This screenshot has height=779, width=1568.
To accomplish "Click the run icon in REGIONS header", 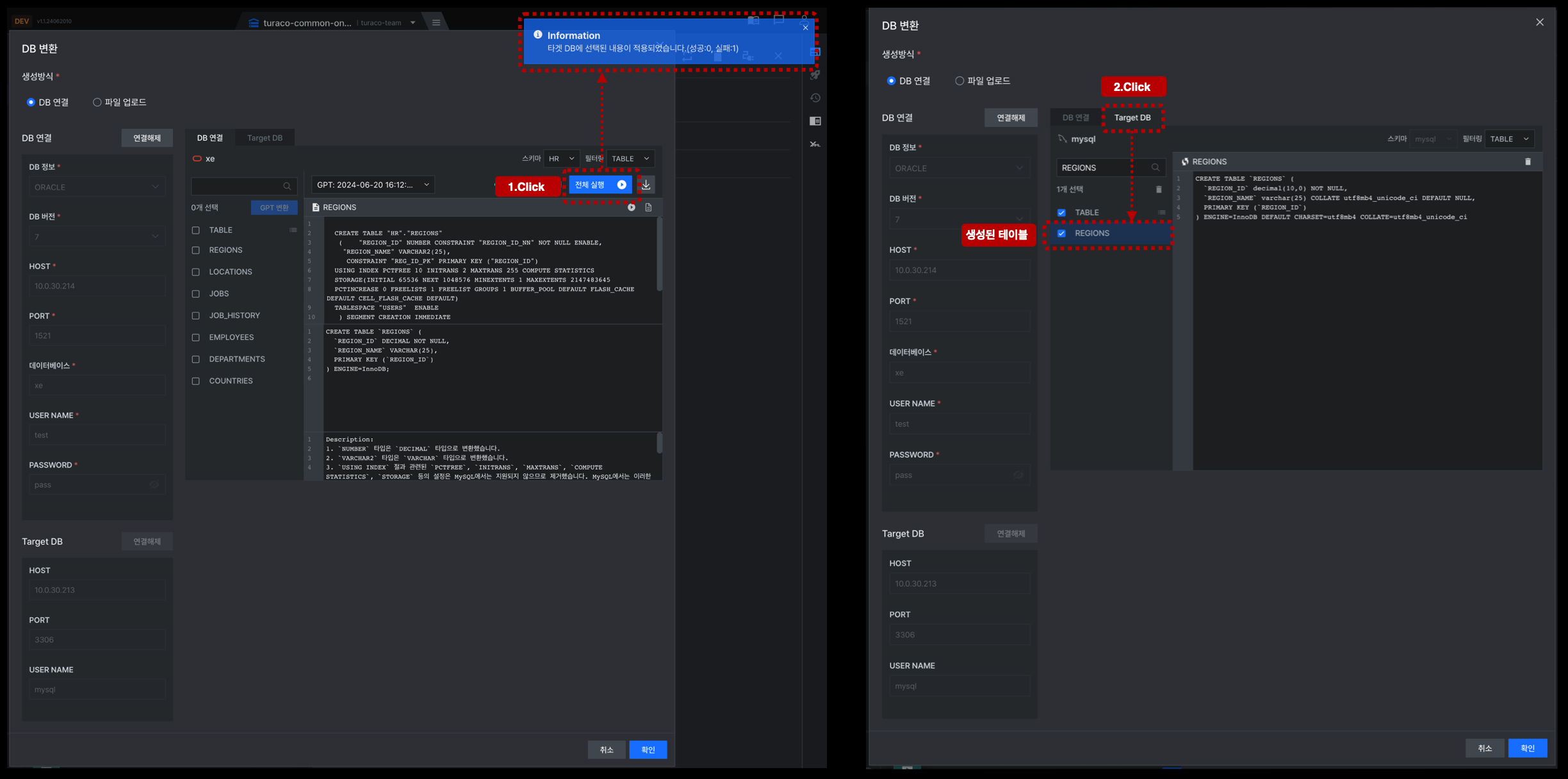I will [x=632, y=208].
